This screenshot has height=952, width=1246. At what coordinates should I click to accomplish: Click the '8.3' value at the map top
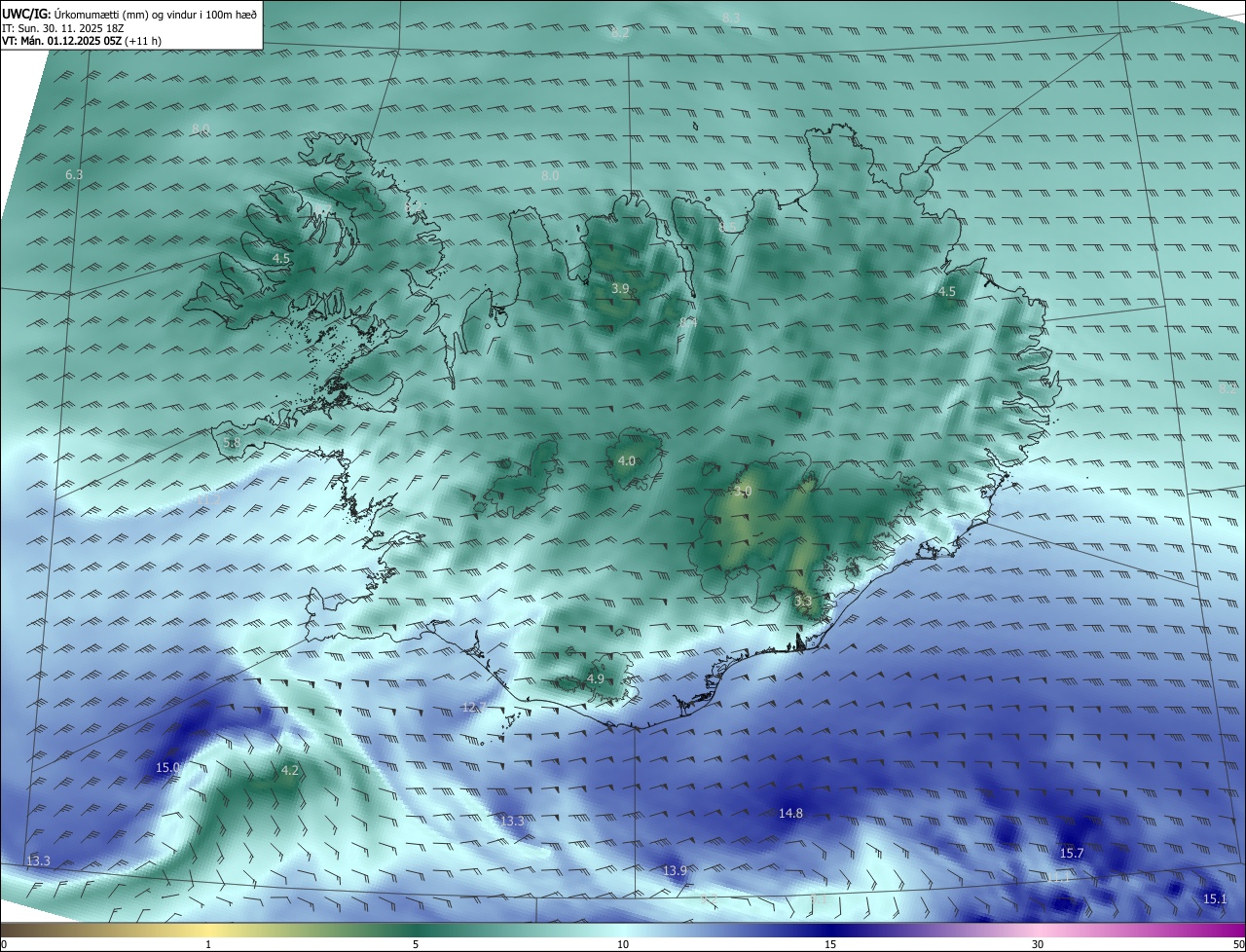coord(731,18)
